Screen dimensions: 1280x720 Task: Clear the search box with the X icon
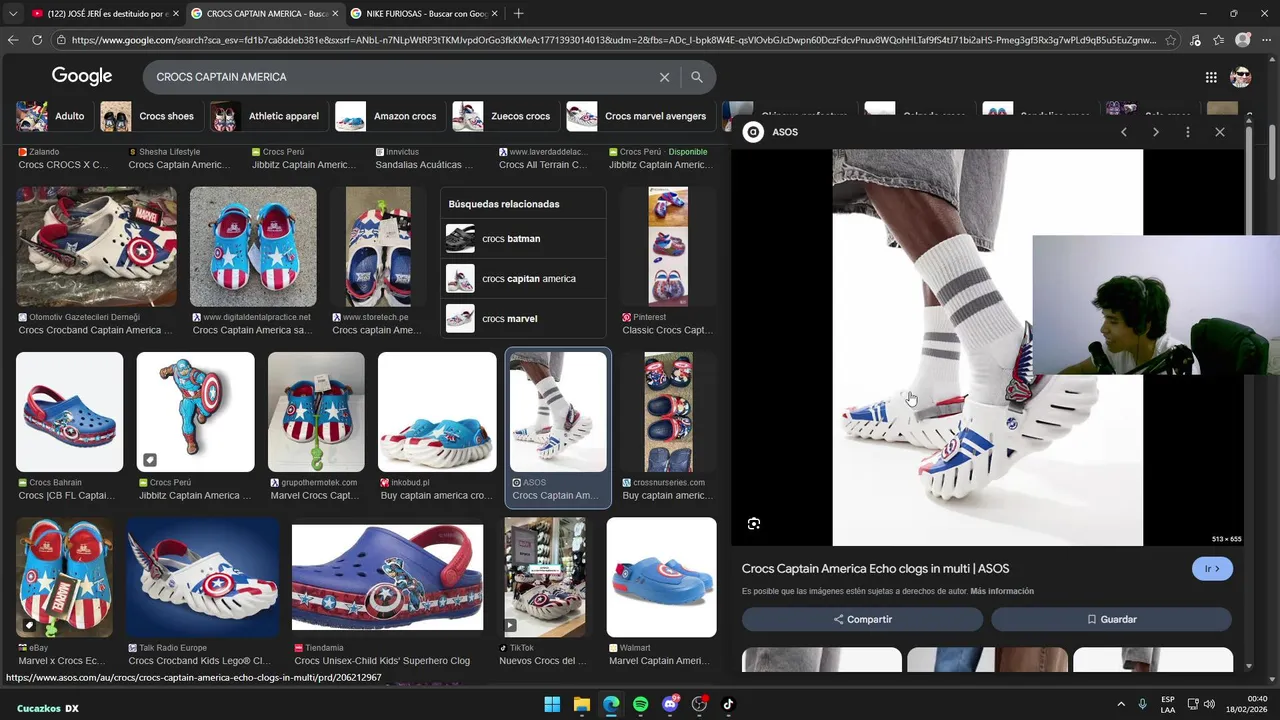point(664,77)
